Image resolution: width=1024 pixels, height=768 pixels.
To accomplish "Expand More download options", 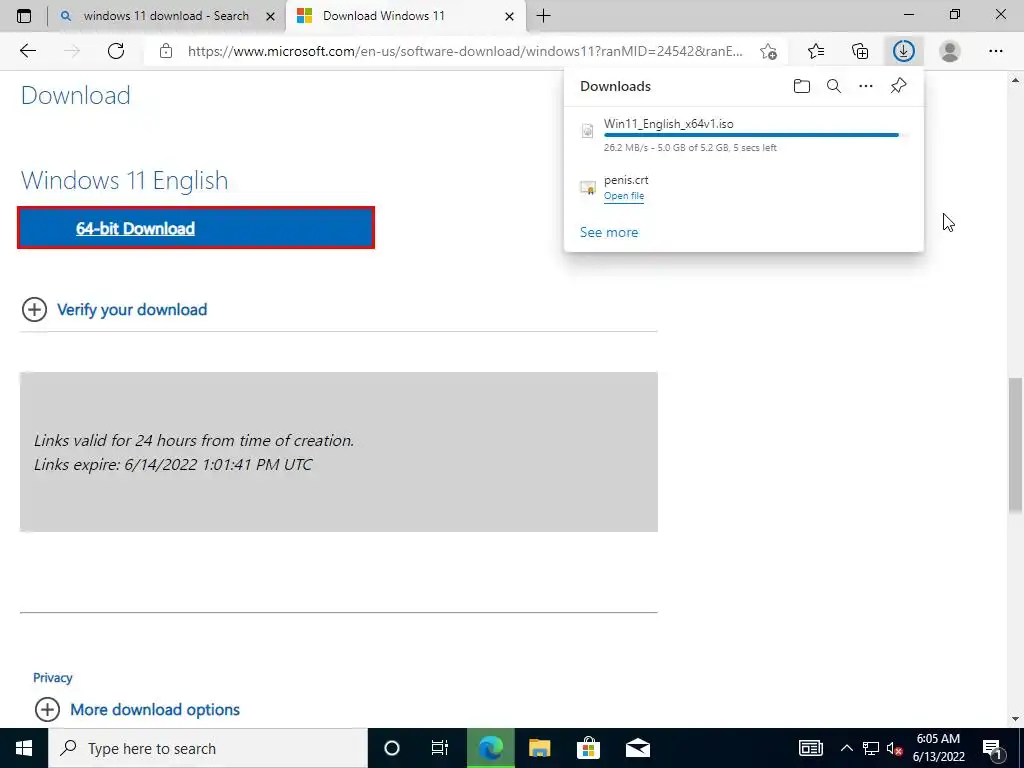I will (155, 709).
